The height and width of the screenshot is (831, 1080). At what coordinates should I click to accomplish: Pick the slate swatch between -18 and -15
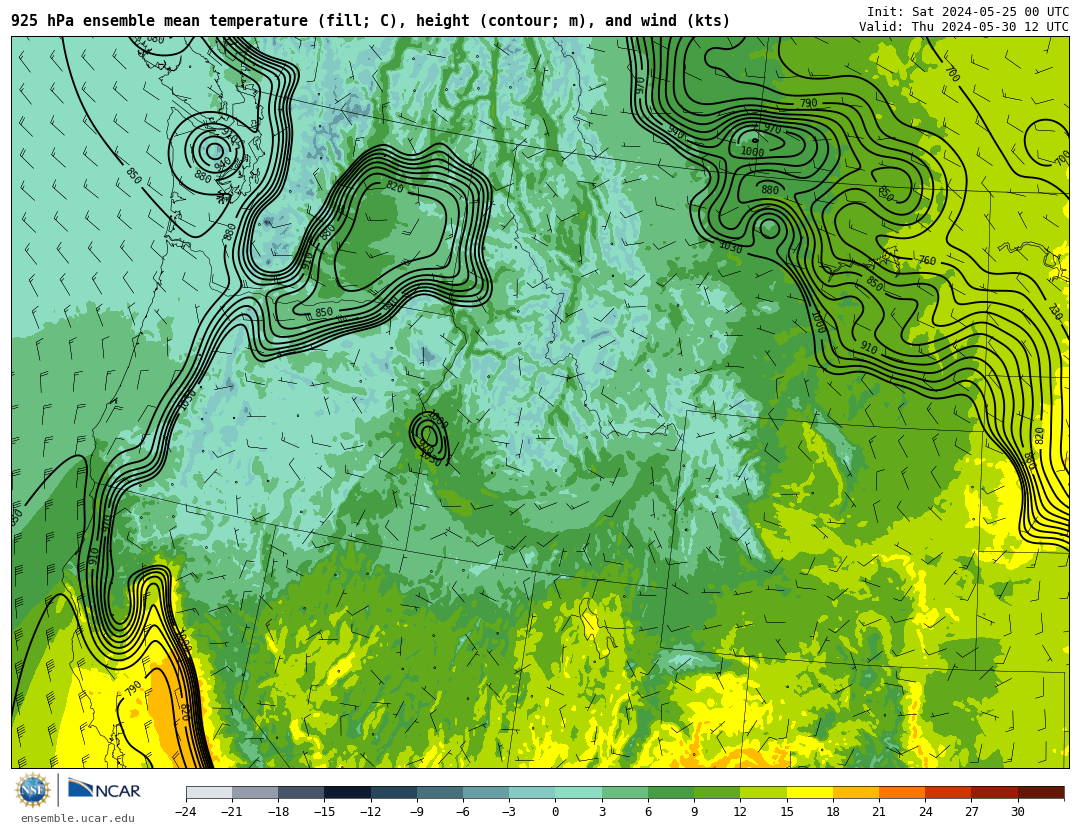(301, 792)
